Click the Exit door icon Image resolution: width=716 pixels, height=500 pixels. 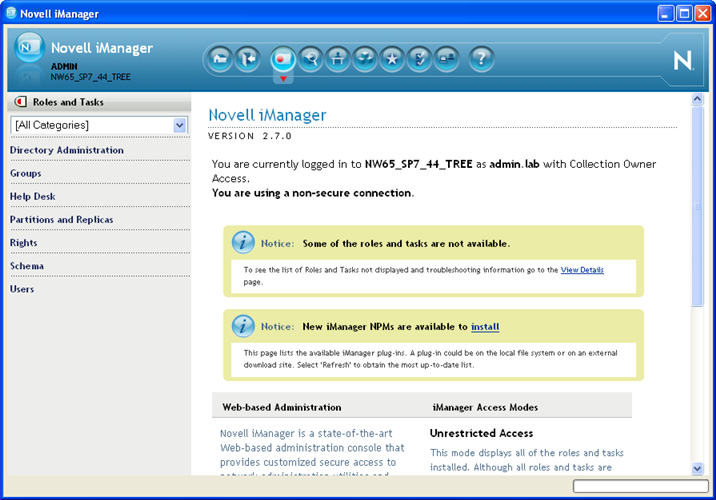[x=247, y=59]
